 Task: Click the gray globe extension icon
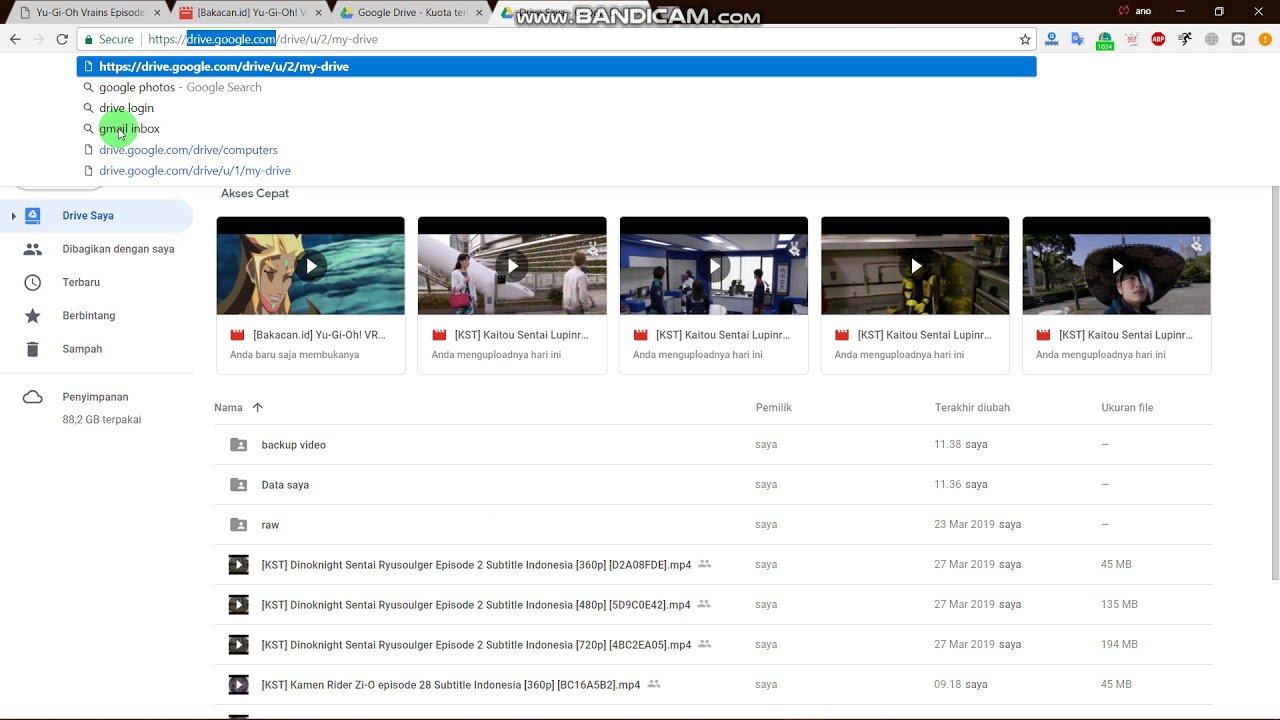point(1211,39)
